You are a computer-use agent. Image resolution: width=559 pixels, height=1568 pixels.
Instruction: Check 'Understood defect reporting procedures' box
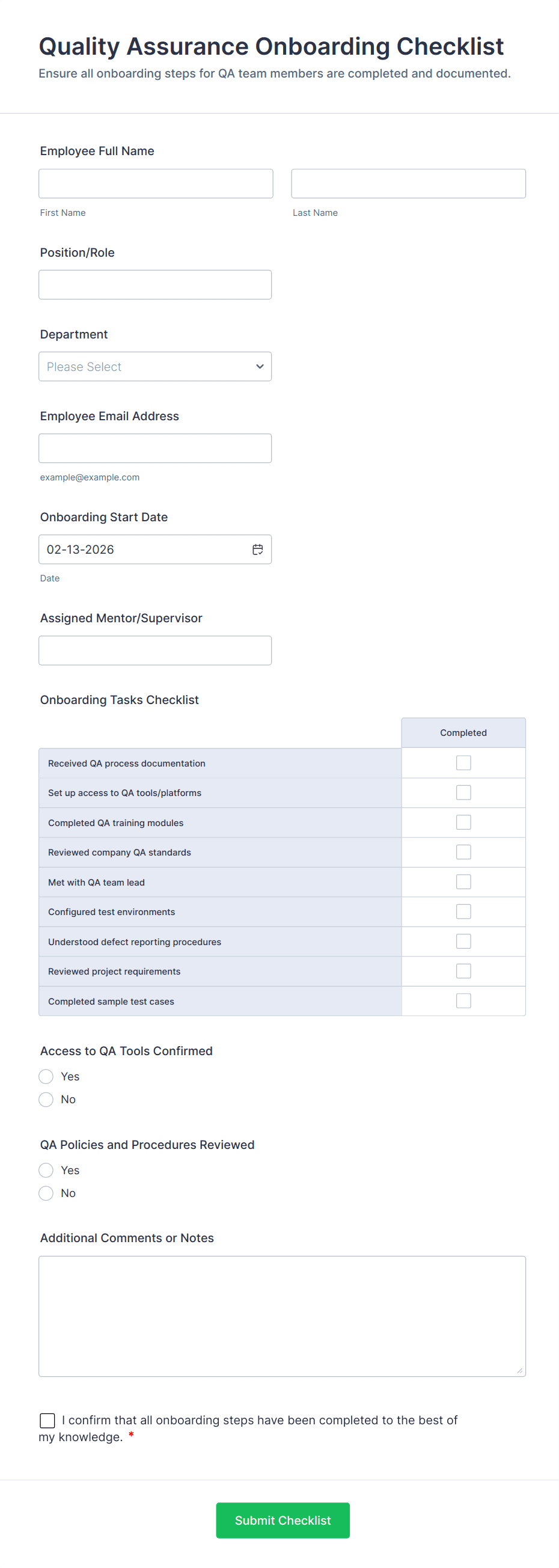click(x=463, y=942)
